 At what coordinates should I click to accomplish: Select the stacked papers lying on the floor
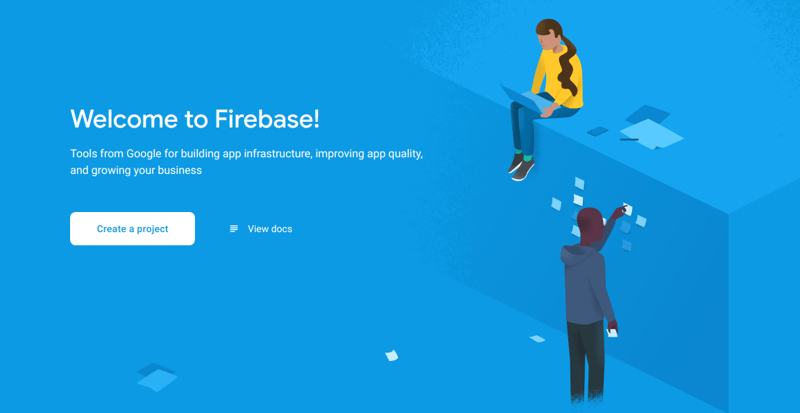(x=157, y=377)
